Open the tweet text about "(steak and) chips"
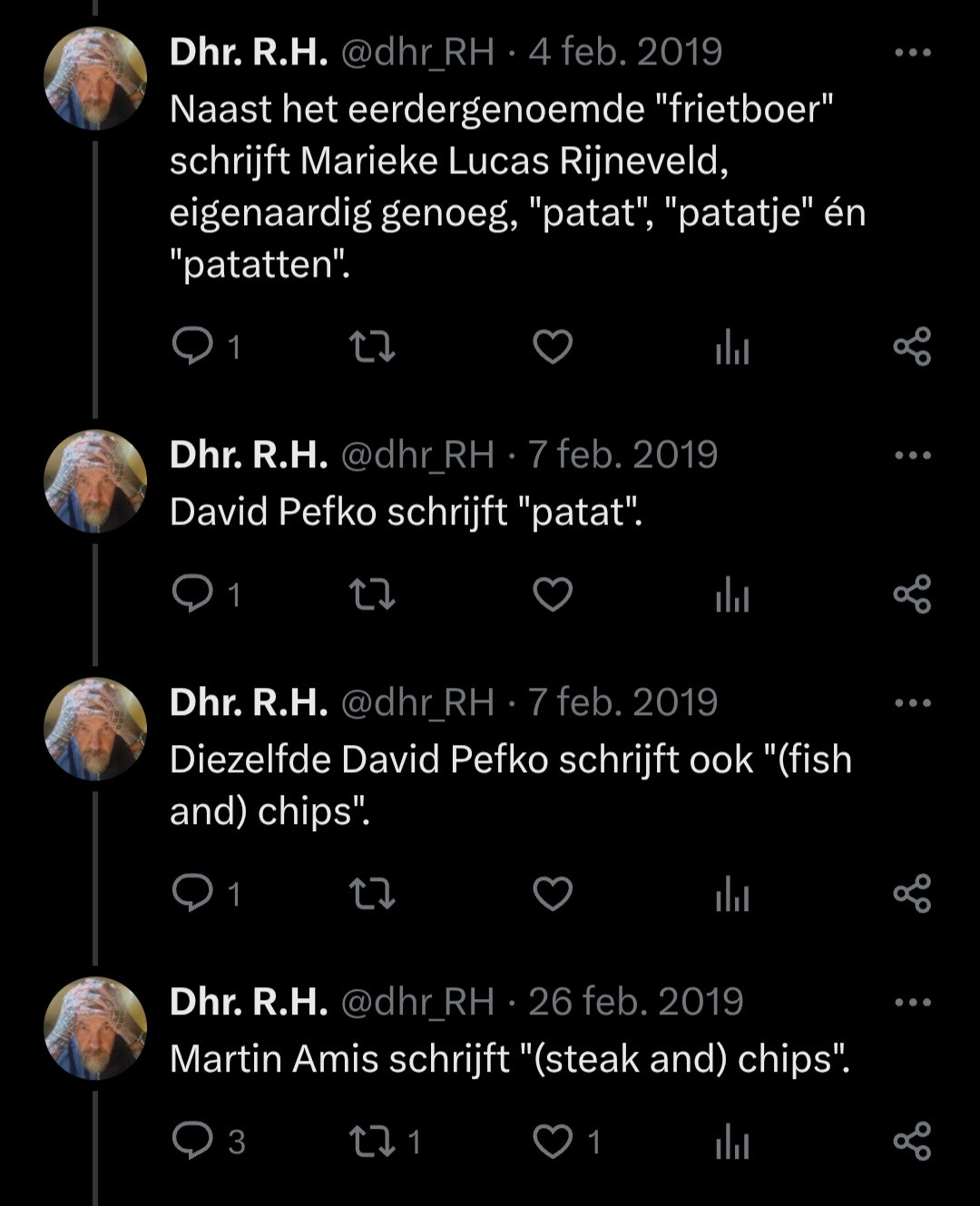This screenshot has width=980, height=1206. pyautogui.click(x=509, y=1059)
